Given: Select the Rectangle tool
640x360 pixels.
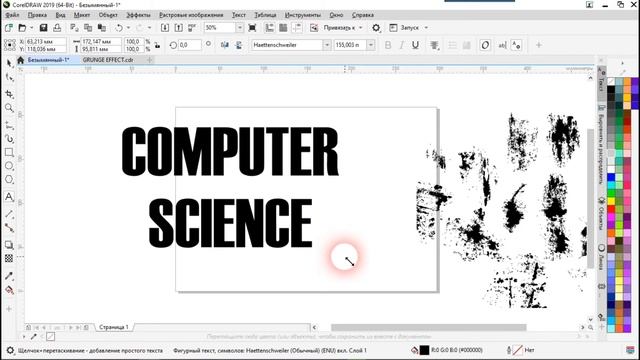Looking at the screenshot, I should pos(9,152).
